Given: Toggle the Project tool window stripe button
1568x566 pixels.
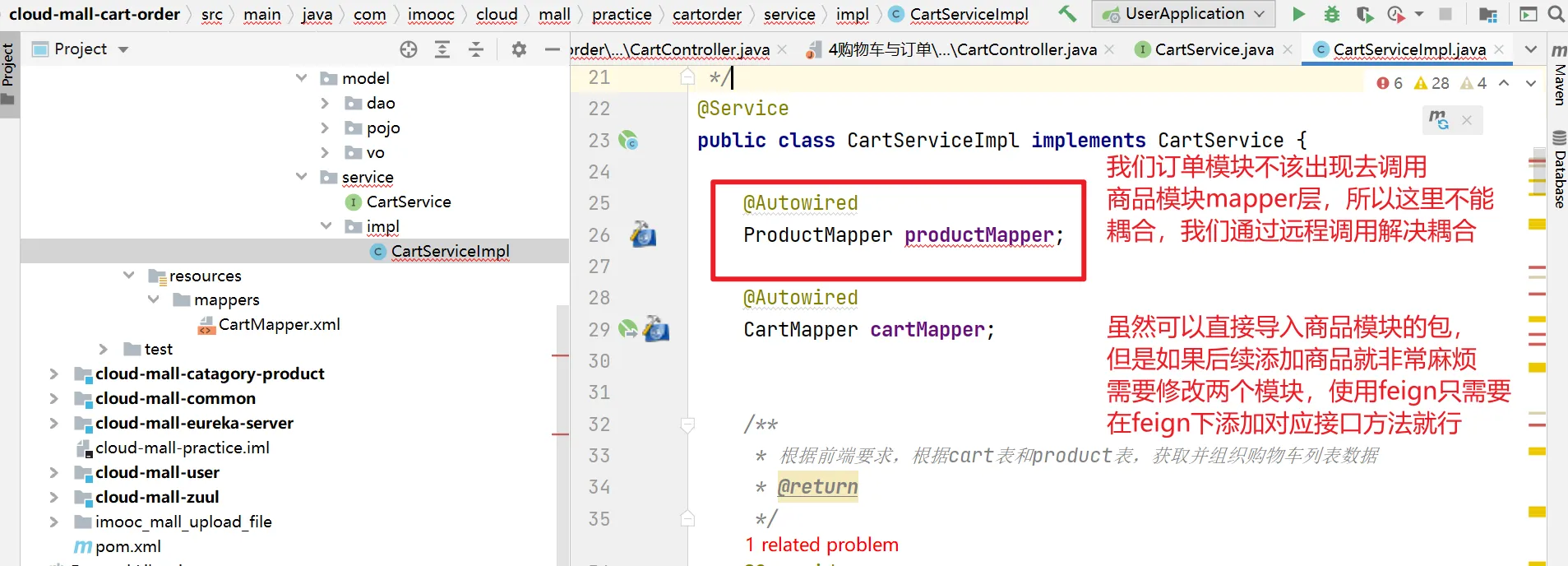Looking at the screenshot, I should click(8, 74).
